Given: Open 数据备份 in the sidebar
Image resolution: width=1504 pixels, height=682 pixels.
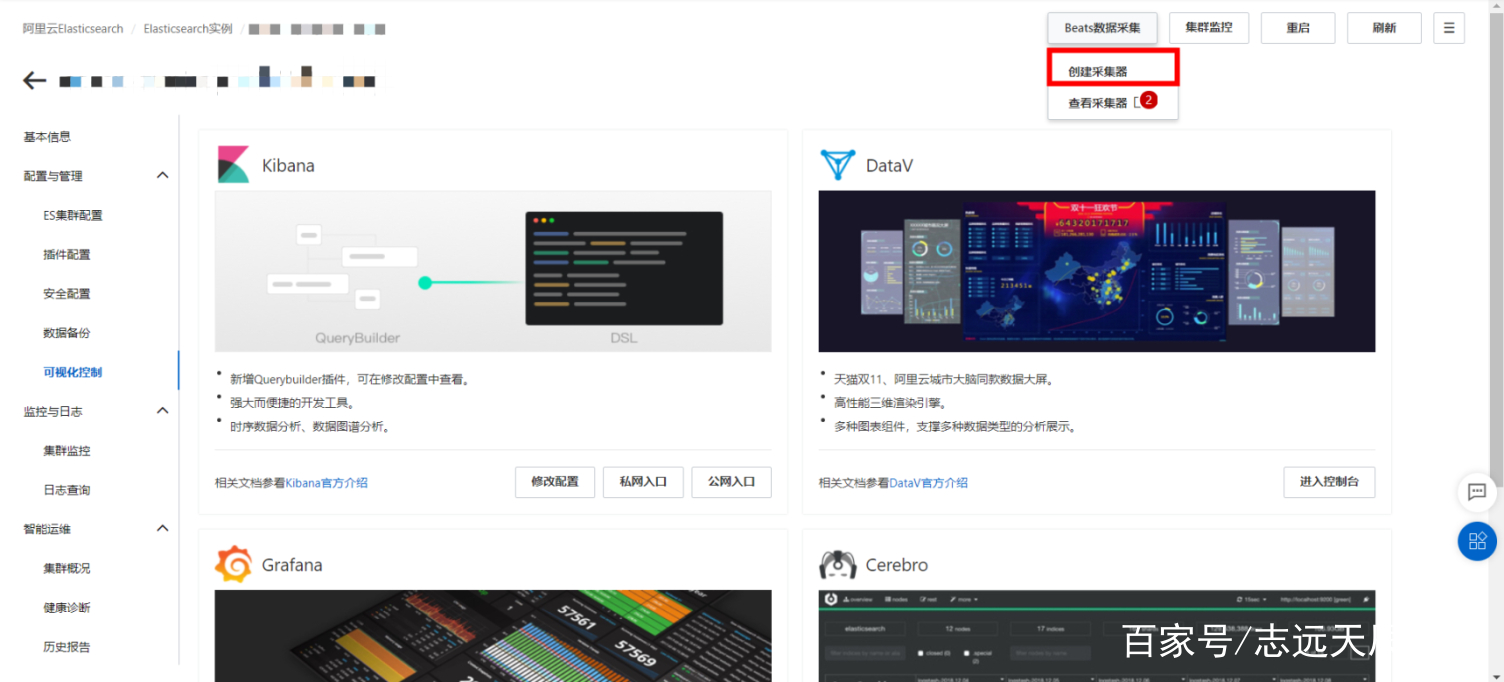Looking at the screenshot, I should 67,333.
